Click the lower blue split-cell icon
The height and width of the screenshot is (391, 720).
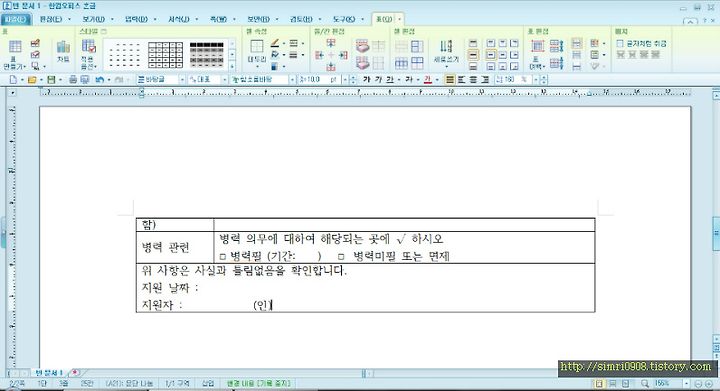click(x=417, y=62)
